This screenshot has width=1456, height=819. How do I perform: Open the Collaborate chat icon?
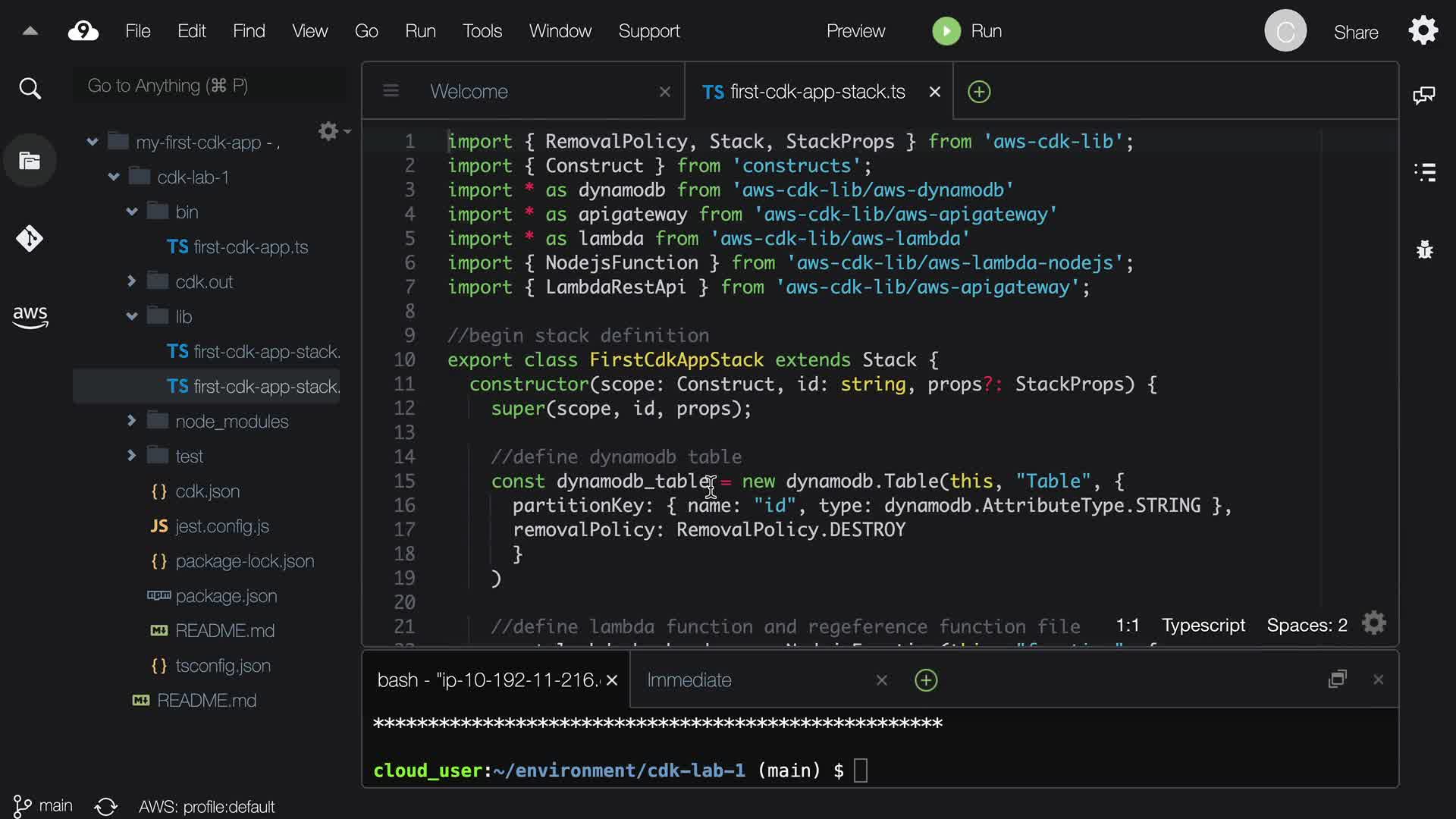coord(1424,95)
